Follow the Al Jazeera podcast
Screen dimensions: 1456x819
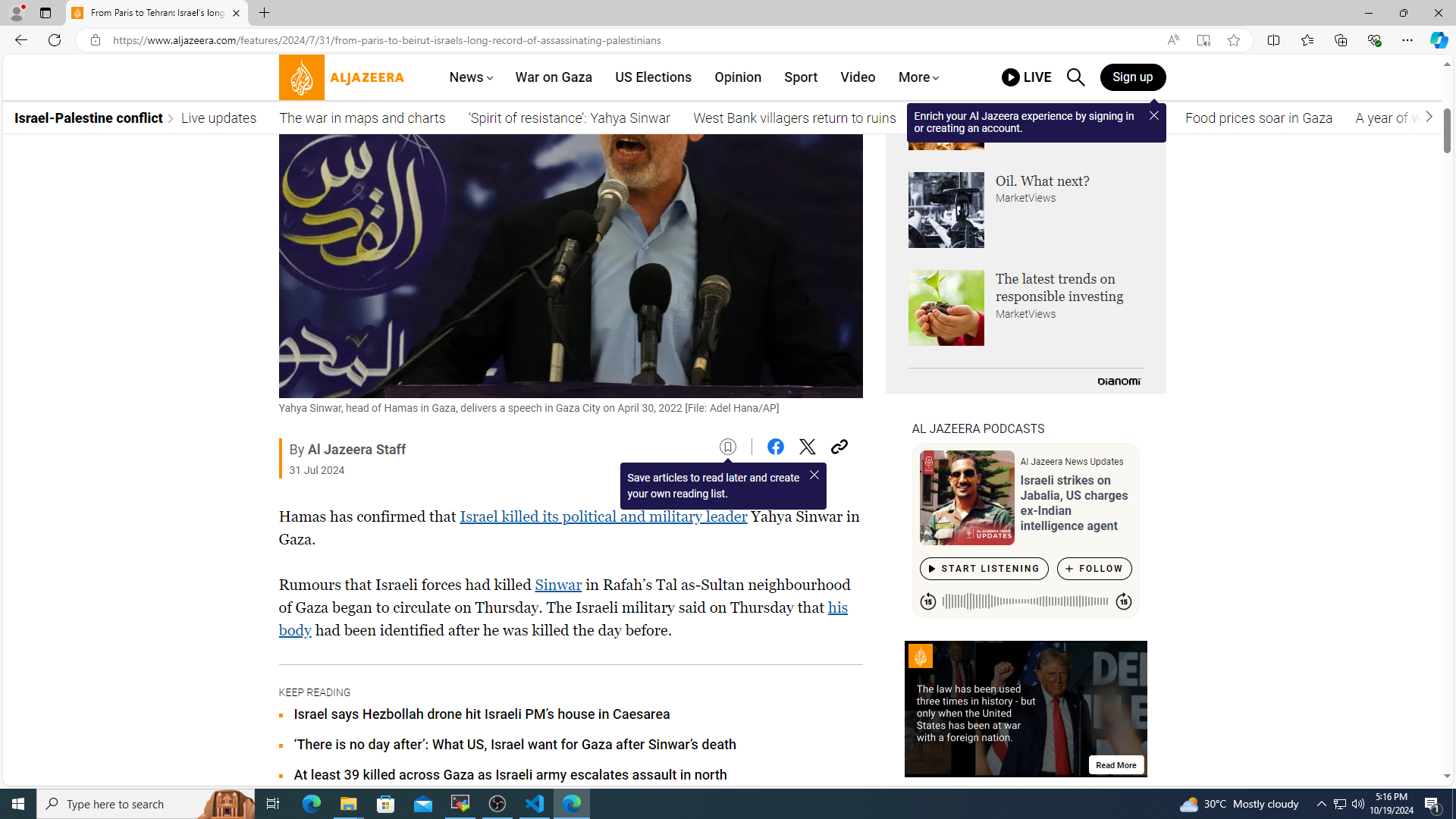pyautogui.click(x=1094, y=569)
